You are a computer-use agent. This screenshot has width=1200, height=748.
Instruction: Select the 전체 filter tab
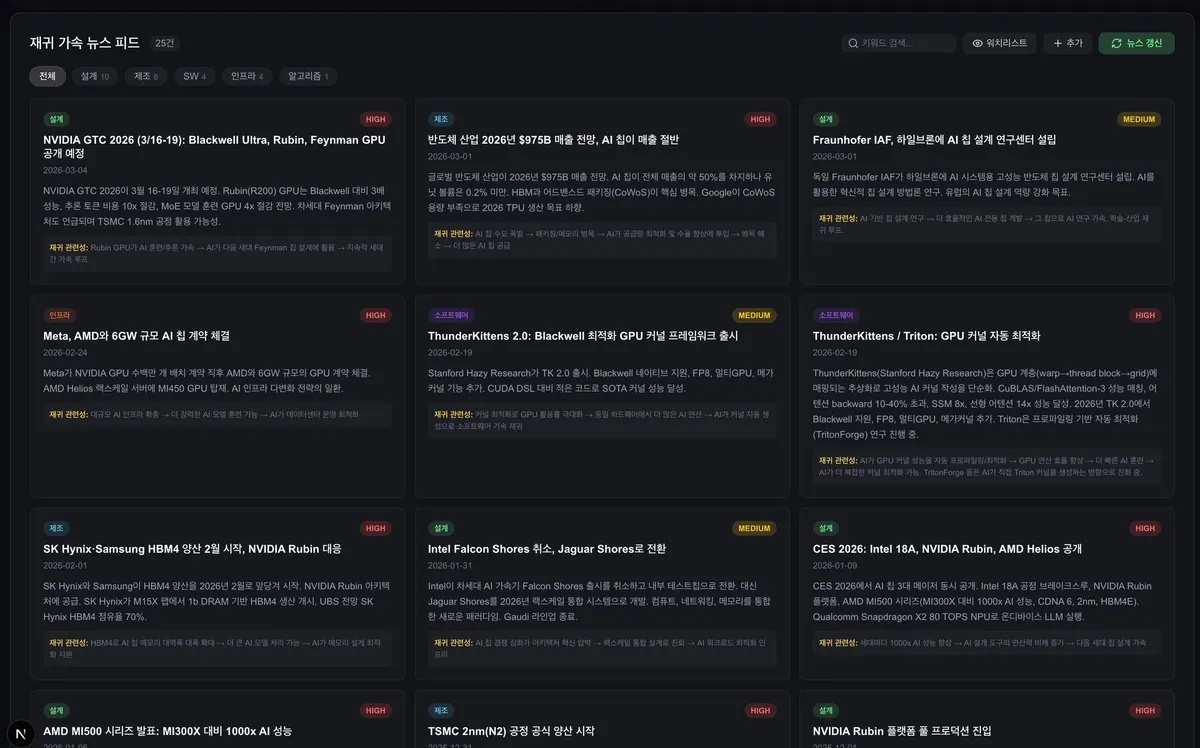(x=47, y=76)
